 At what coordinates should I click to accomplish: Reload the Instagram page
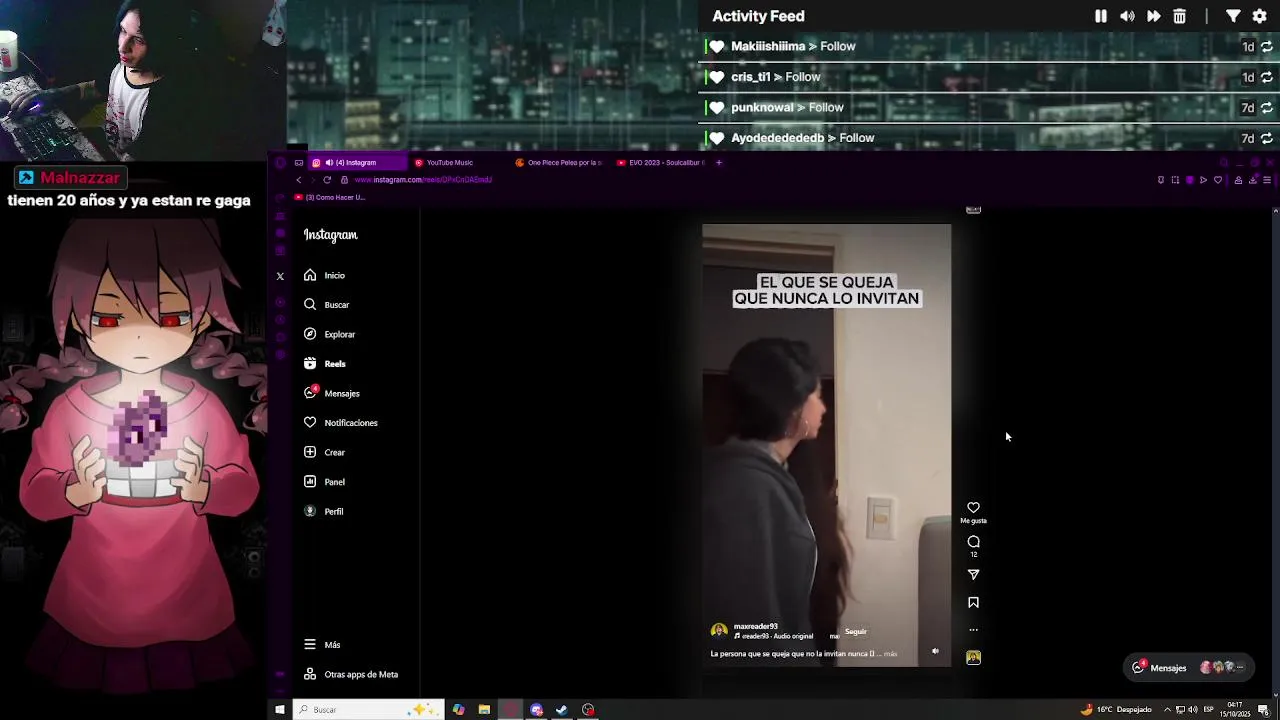pos(327,180)
